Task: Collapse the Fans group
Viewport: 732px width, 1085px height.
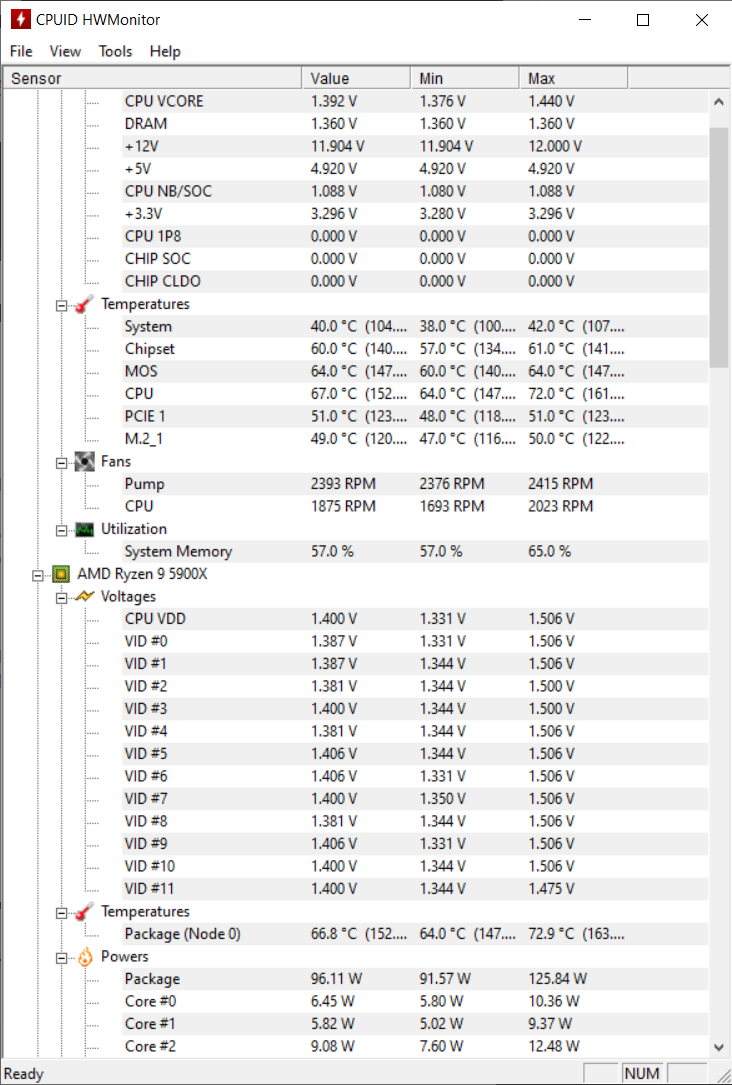Action: [62, 463]
